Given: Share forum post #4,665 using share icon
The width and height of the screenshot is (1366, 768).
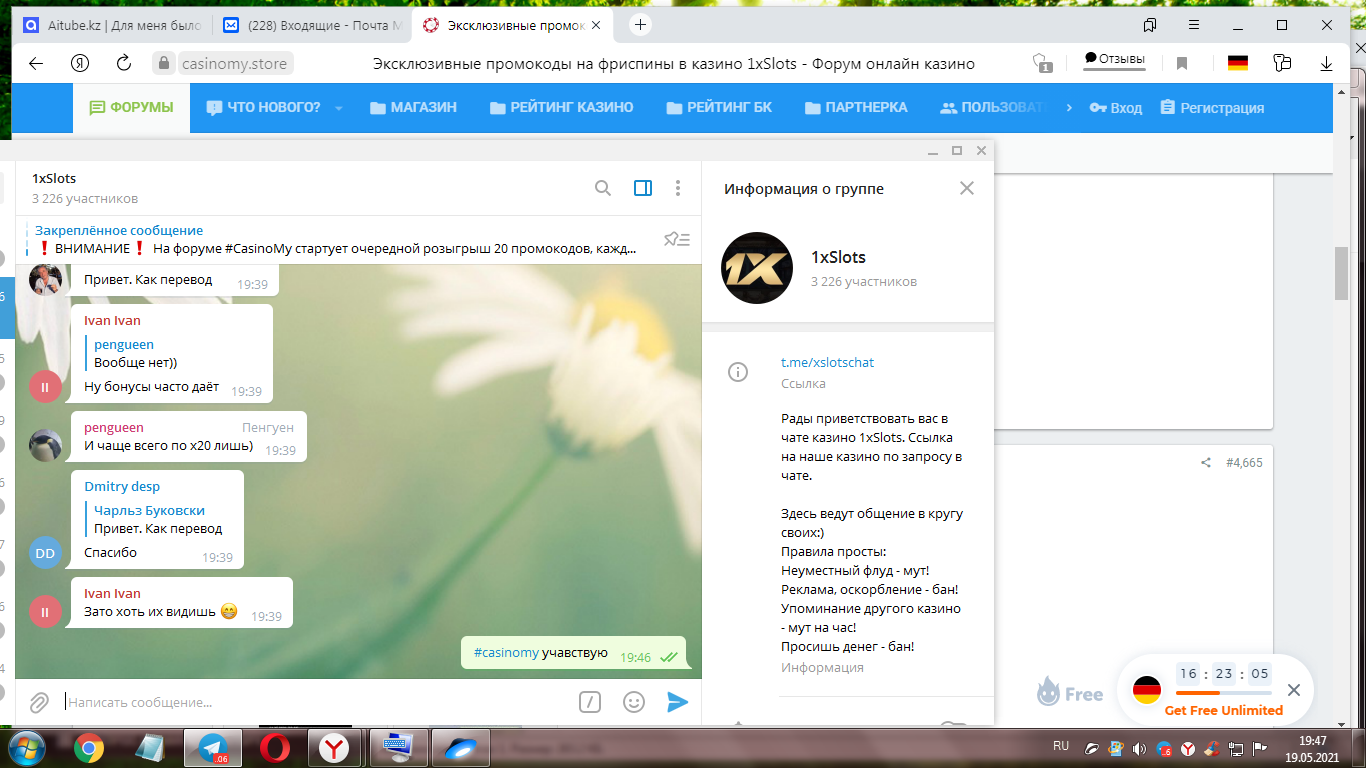Looking at the screenshot, I should click(x=1206, y=463).
